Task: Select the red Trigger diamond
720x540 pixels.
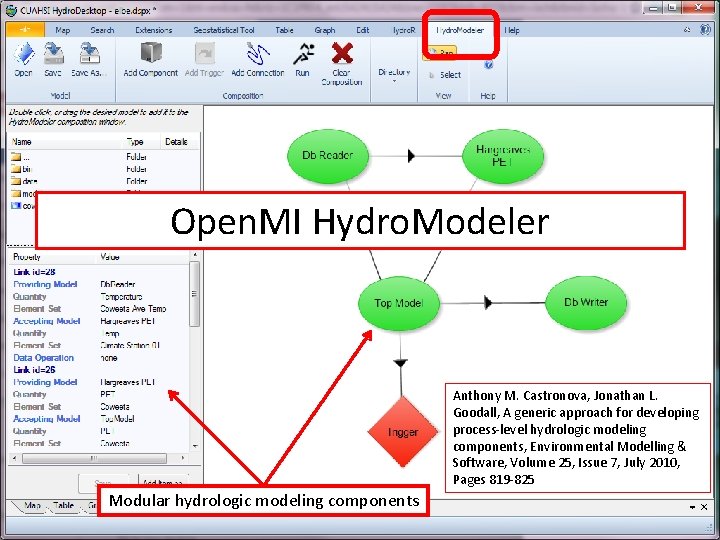Action: pyautogui.click(x=403, y=432)
